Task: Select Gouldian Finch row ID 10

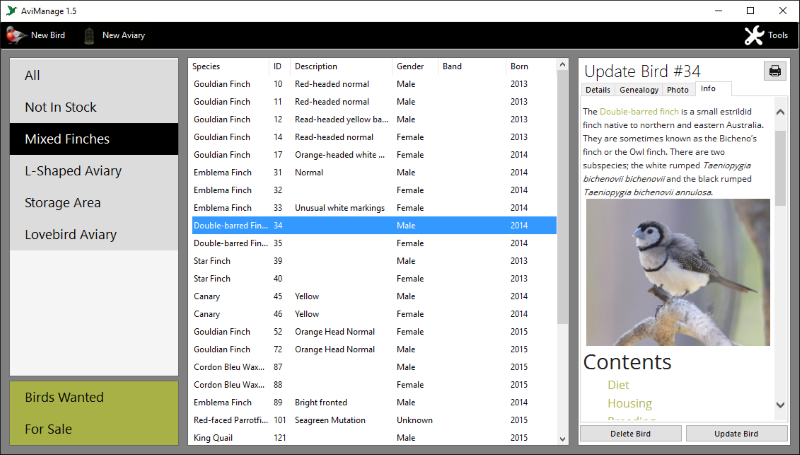Action: [374, 84]
